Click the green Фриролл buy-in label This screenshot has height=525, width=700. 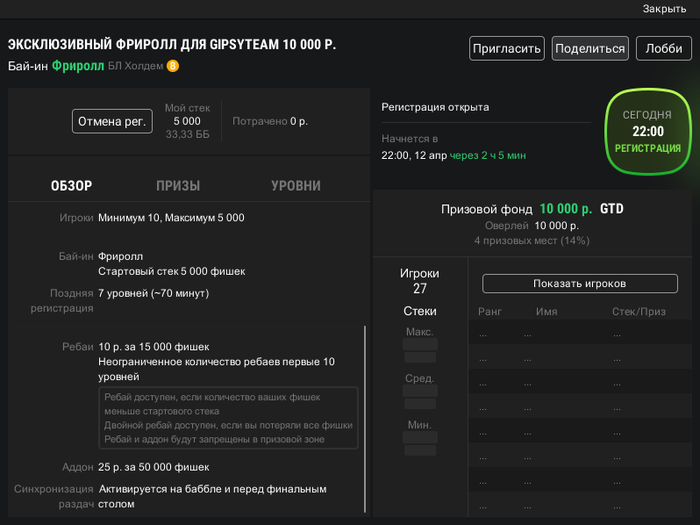point(78,66)
